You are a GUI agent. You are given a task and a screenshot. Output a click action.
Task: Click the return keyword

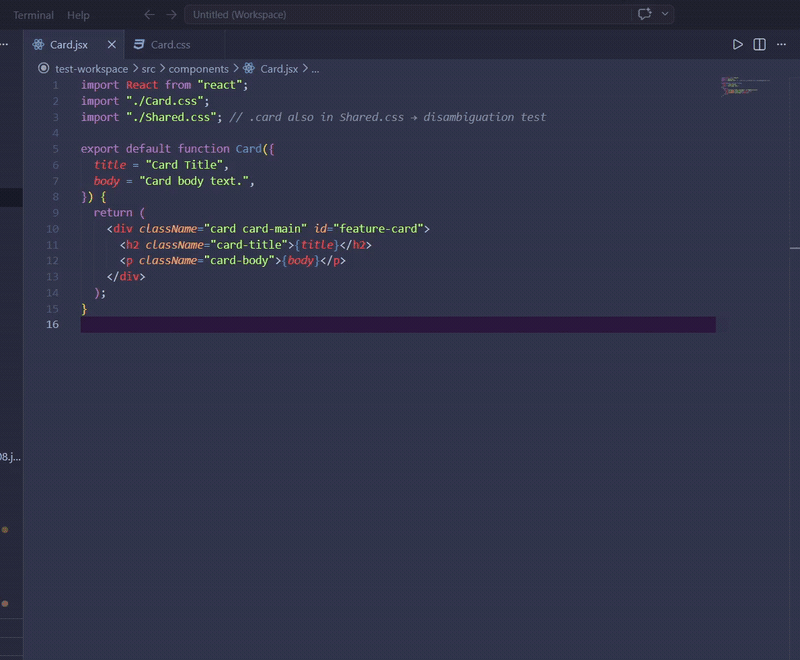pos(113,213)
